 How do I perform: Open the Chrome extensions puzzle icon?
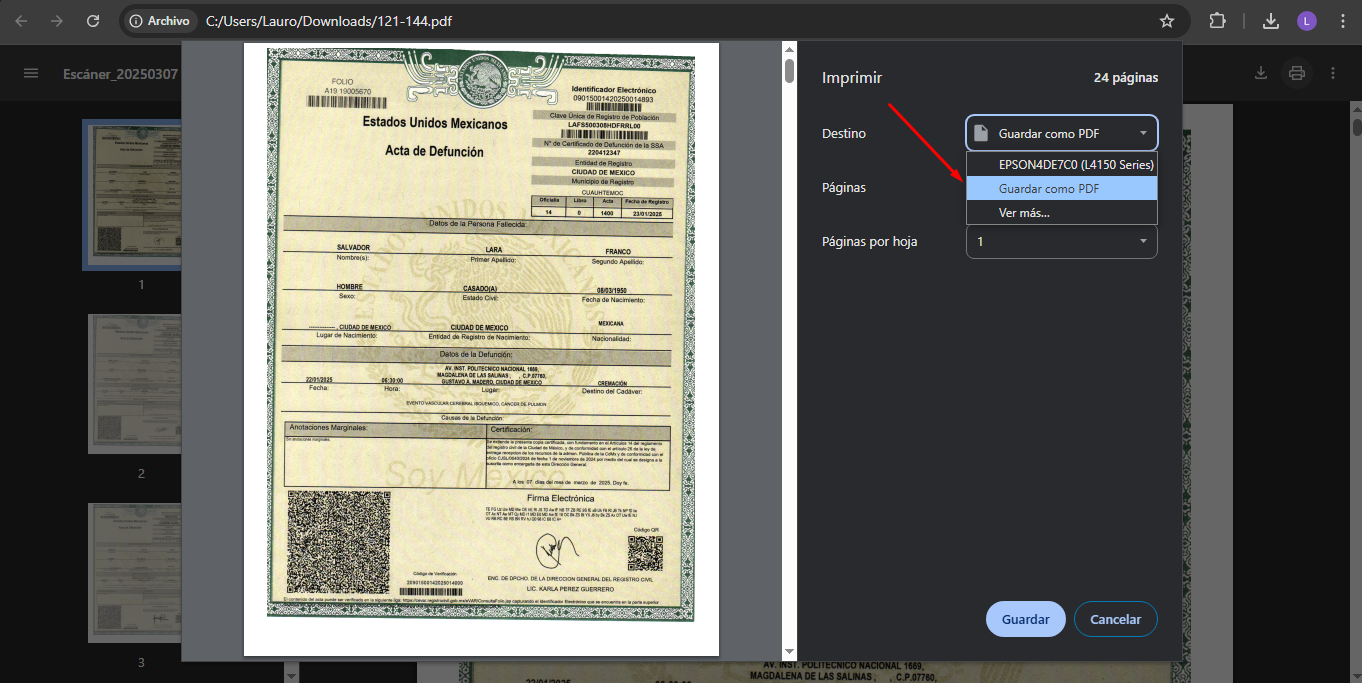[1217, 21]
